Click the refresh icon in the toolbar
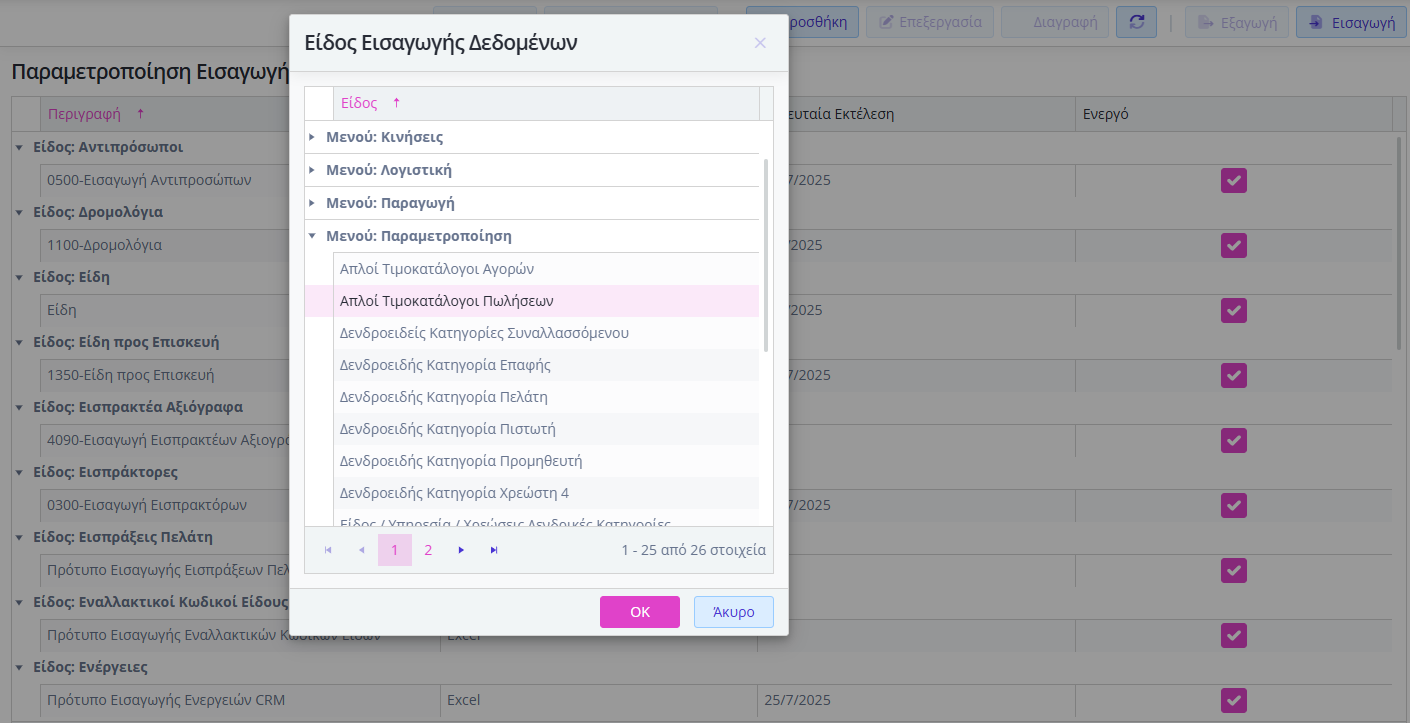 pyautogui.click(x=1136, y=22)
